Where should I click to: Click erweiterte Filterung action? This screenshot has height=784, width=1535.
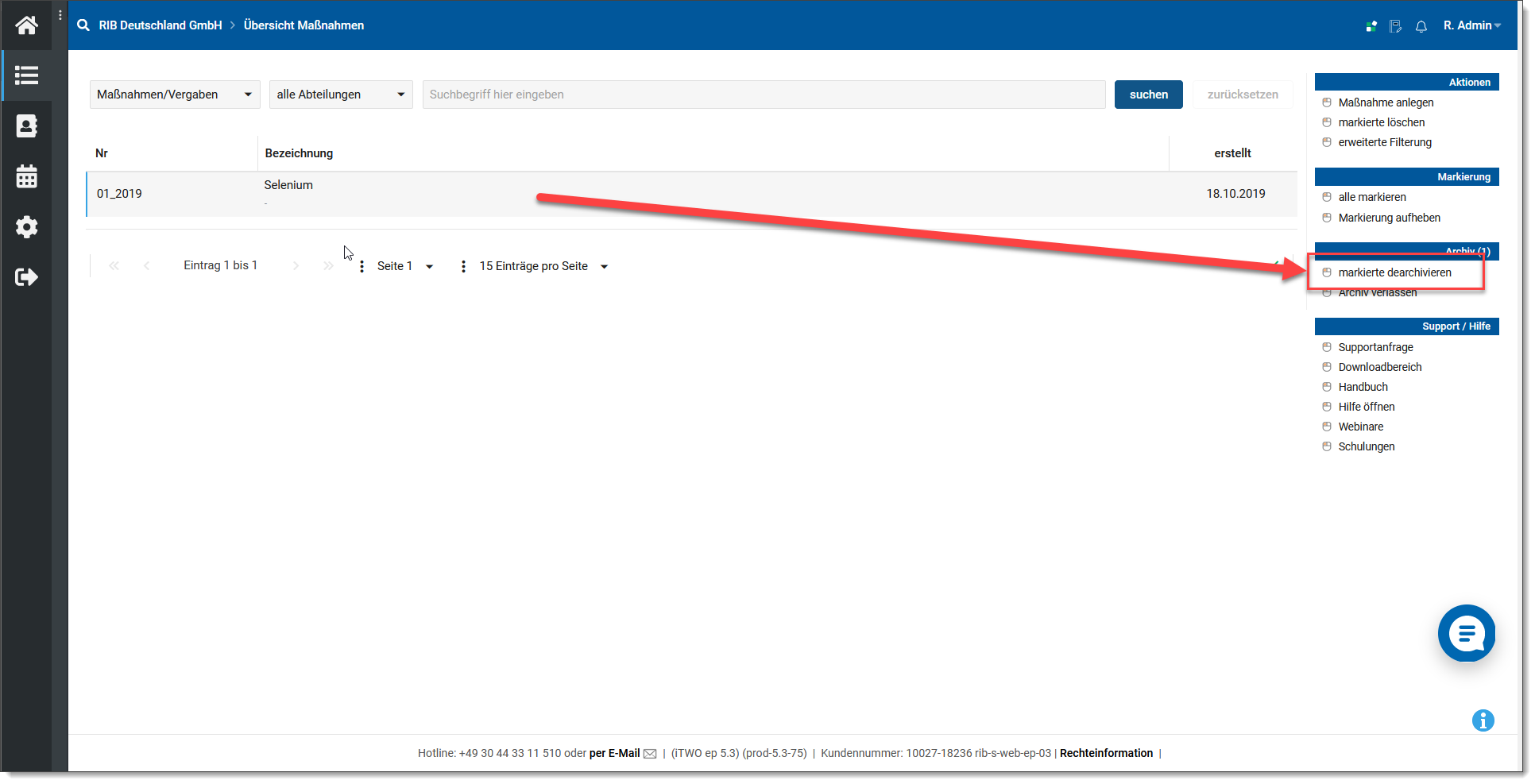[x=1384, y=142]
